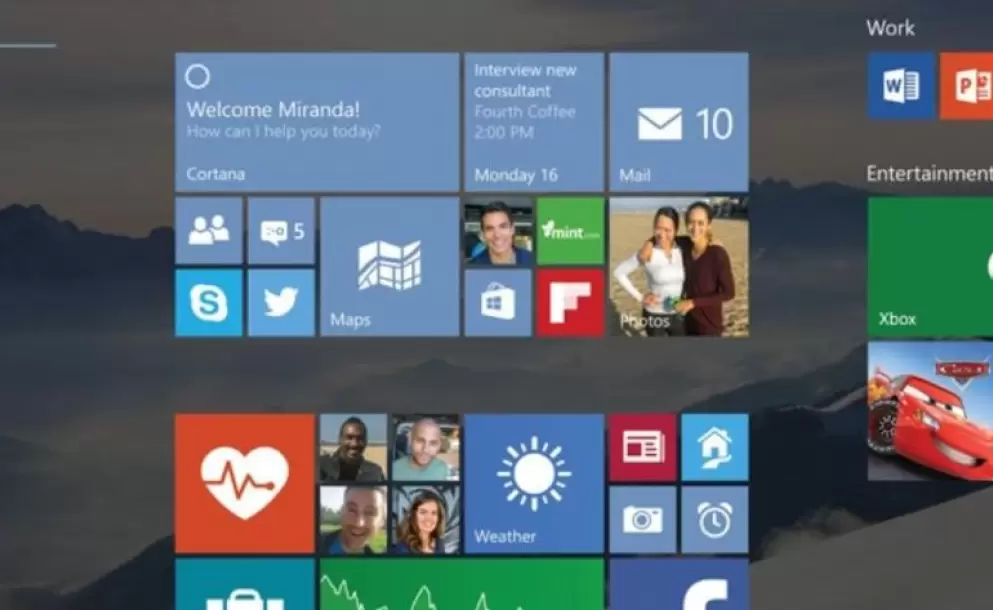The height and width of the screenshot is (610, 993).
Task: Launch Word from the Work group
Action: (901, 86)
